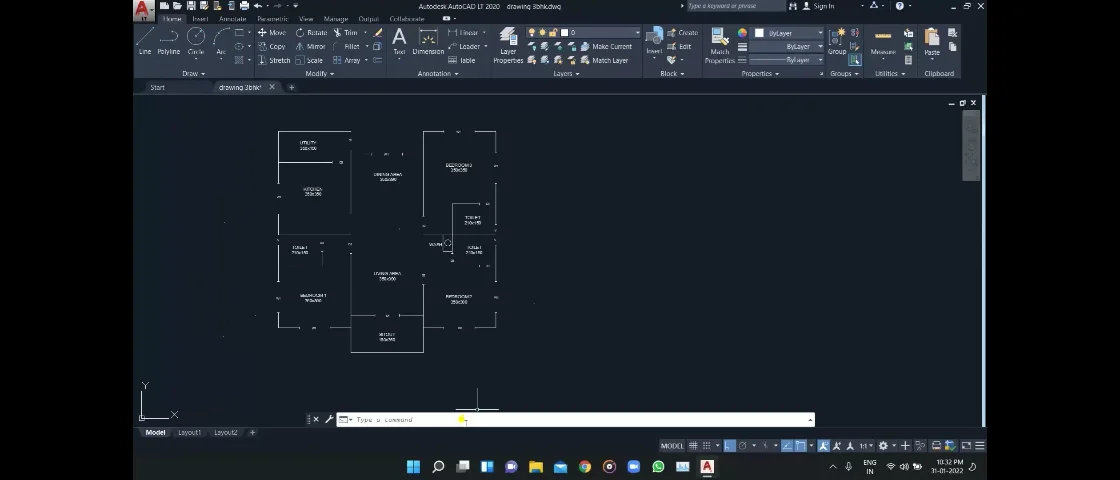Click the Leader tool

tap(464, 46)
